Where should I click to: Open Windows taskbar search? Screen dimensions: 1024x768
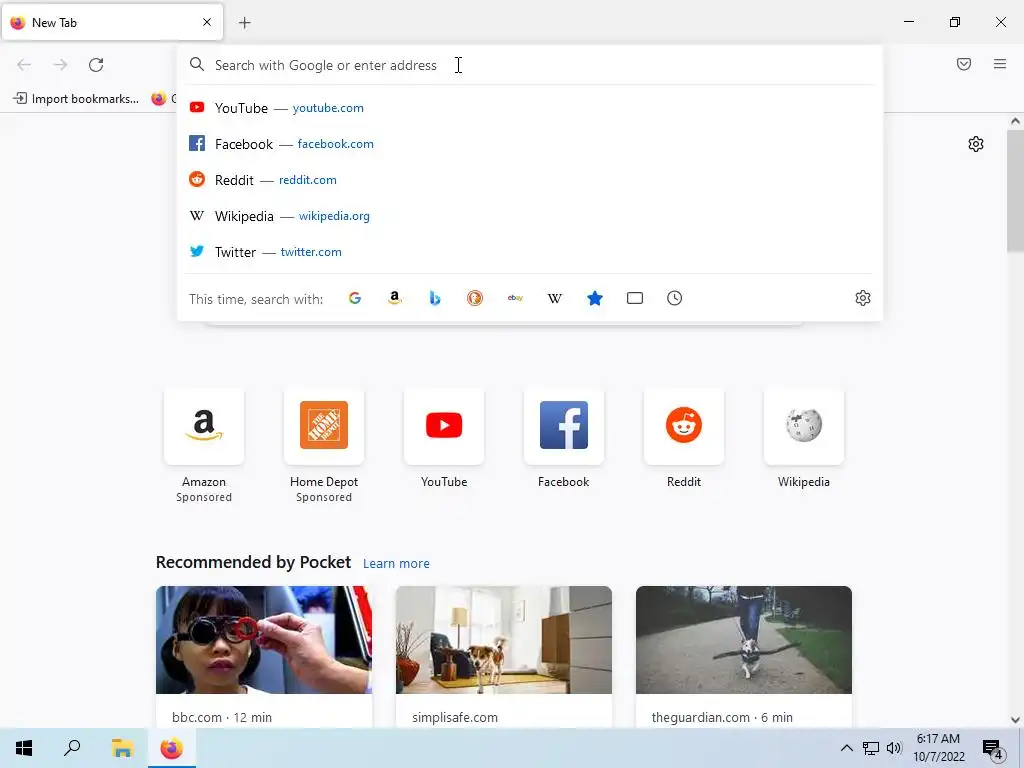[72, 748]
